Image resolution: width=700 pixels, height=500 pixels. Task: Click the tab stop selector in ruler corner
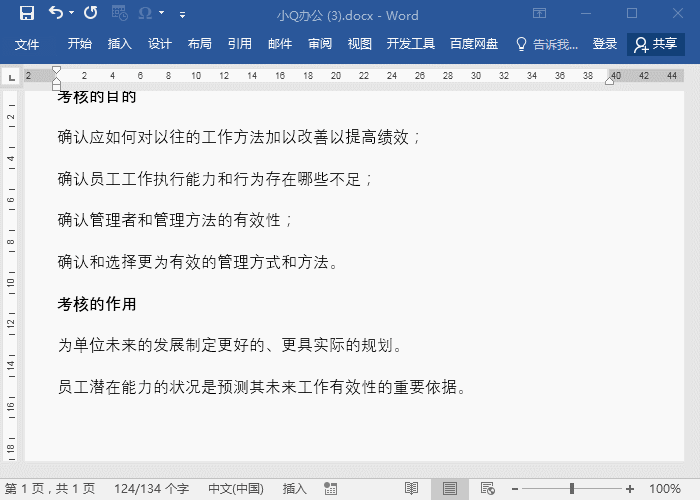[x=12, y=77]
